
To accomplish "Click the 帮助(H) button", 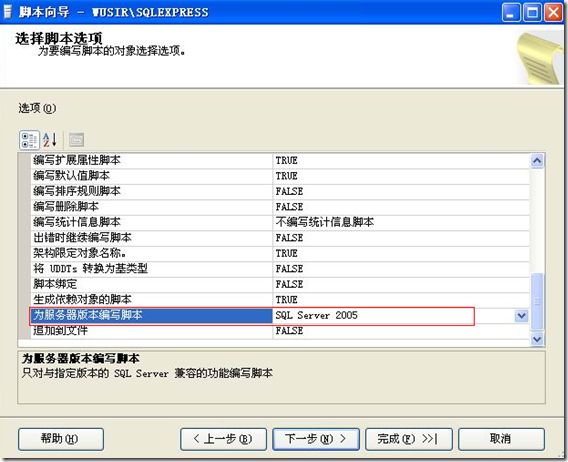I will [61, 439].
